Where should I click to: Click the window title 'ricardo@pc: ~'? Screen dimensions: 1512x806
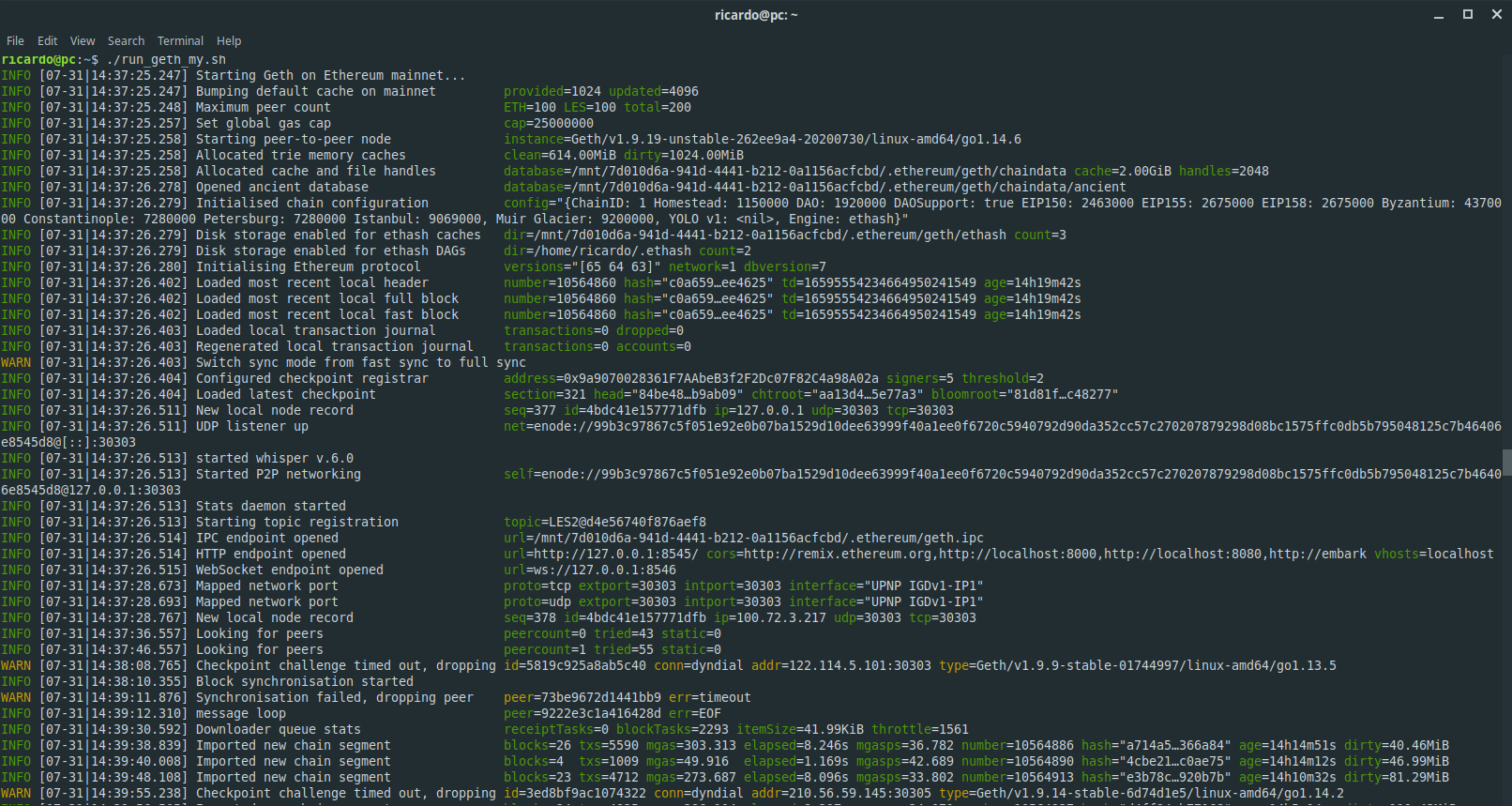756,15
